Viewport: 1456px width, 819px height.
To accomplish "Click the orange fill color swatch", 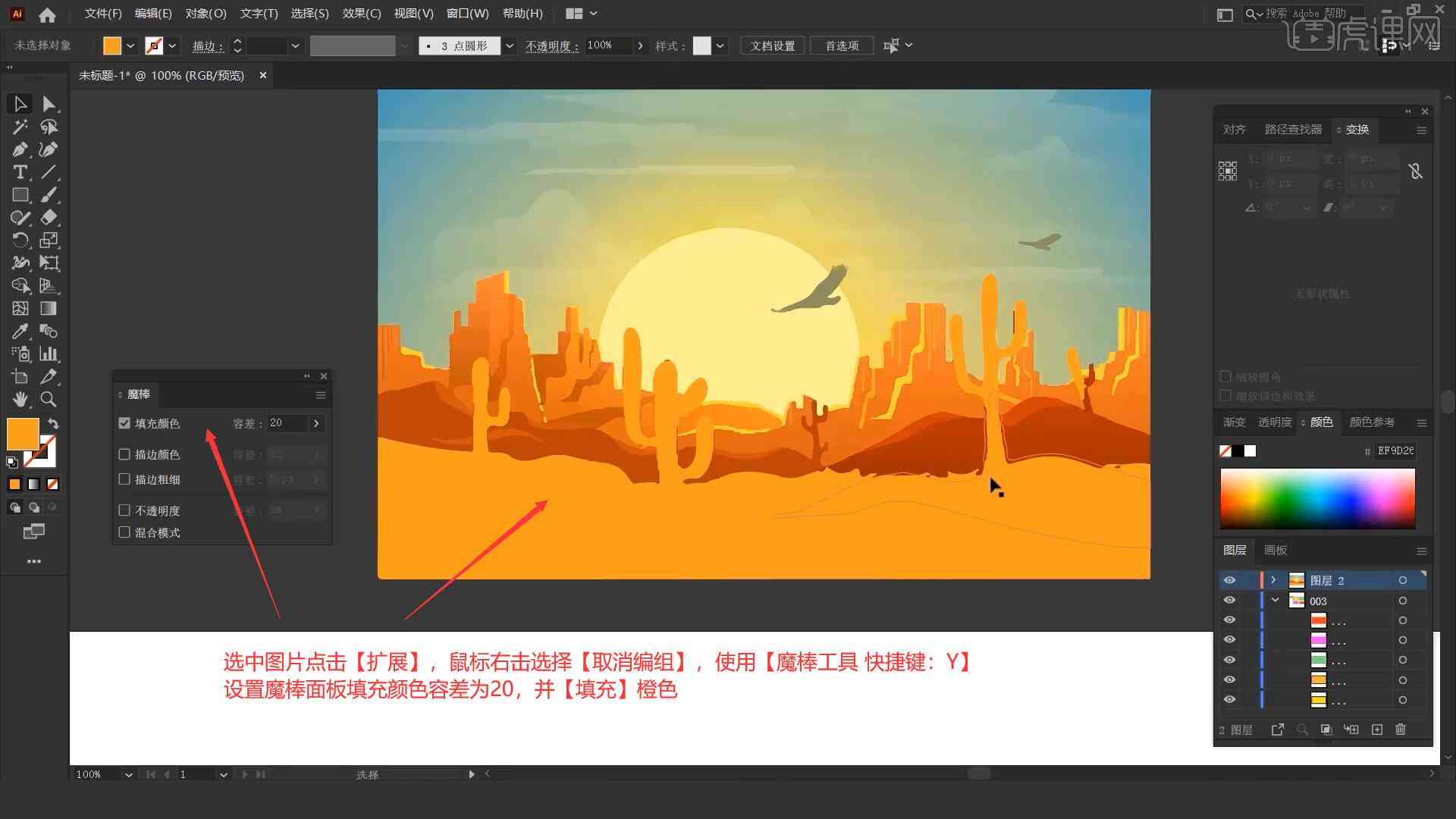I will (x=22, y=434).
